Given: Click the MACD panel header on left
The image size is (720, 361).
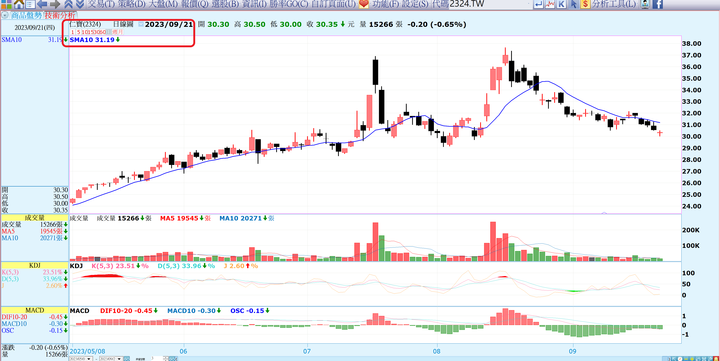Looking at the screenshot, I should [x=34, y=310].
